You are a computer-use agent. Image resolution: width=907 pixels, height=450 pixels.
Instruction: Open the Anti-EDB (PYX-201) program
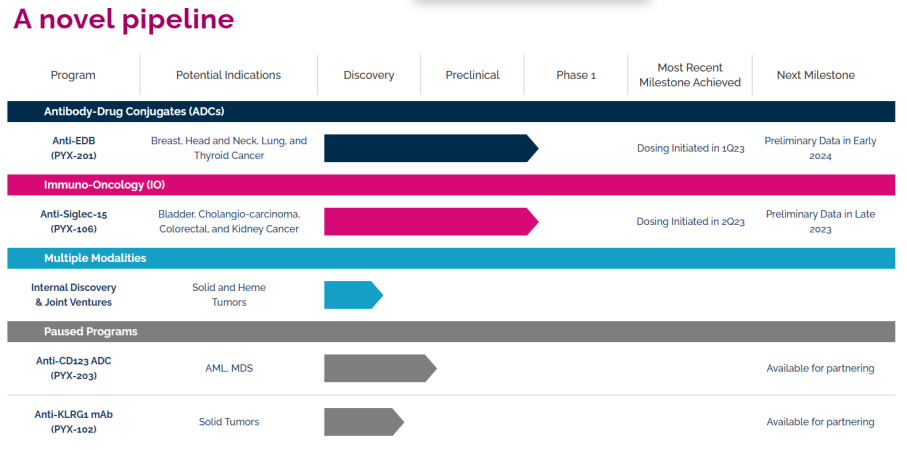[73, 148]
